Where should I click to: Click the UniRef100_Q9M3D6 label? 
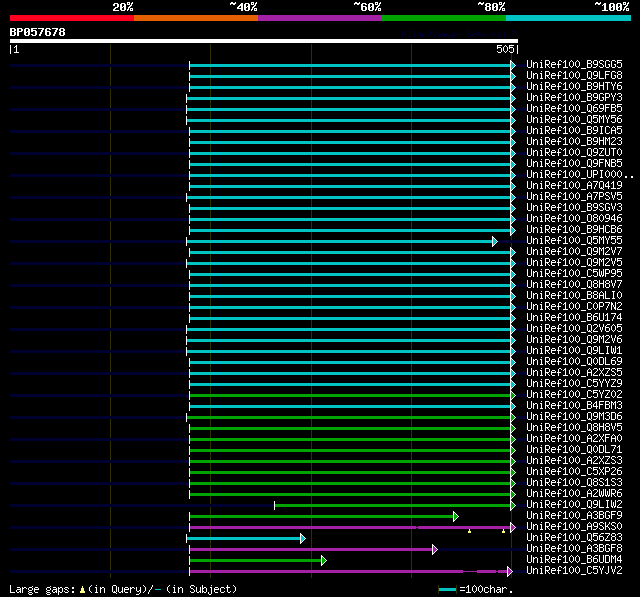click(x=574, y=417)
